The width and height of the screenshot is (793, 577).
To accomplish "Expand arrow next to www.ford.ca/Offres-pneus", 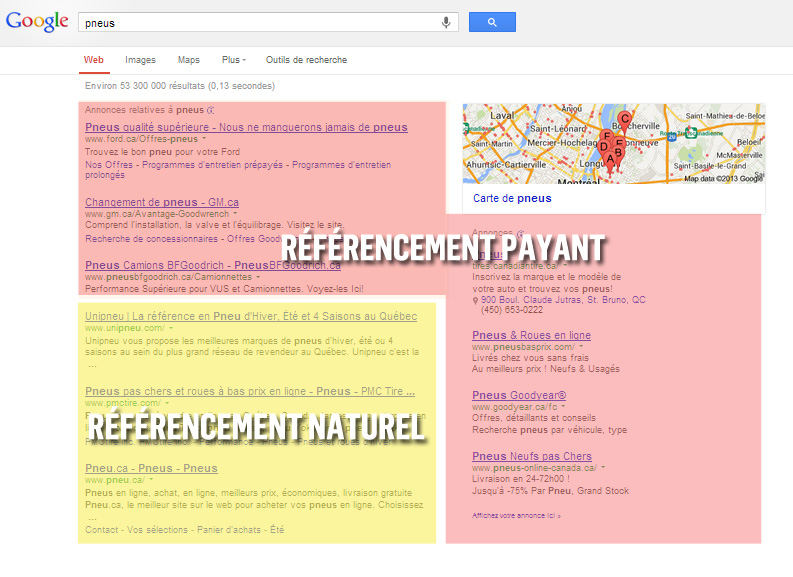I will click(204, 139).
